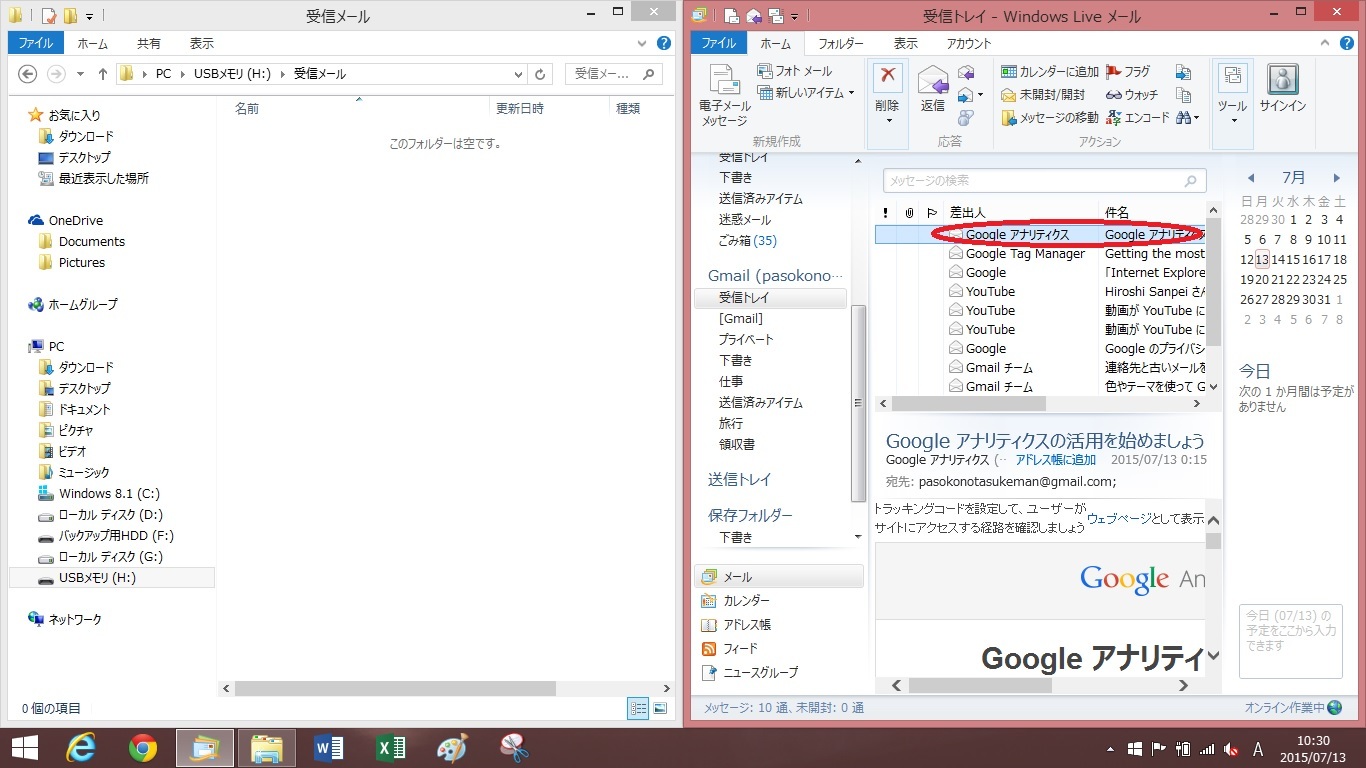The image size is (1366, 768).
Task: Go to the next month after 7月
Action: [x=1337, y=178]
